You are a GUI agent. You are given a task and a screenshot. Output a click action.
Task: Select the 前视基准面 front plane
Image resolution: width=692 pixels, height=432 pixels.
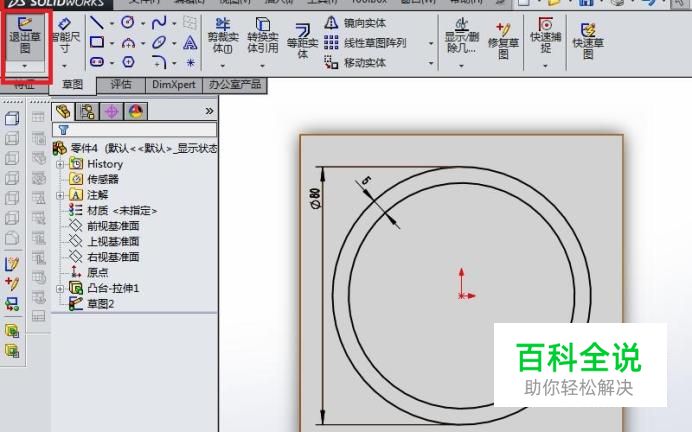pos(105,226)
